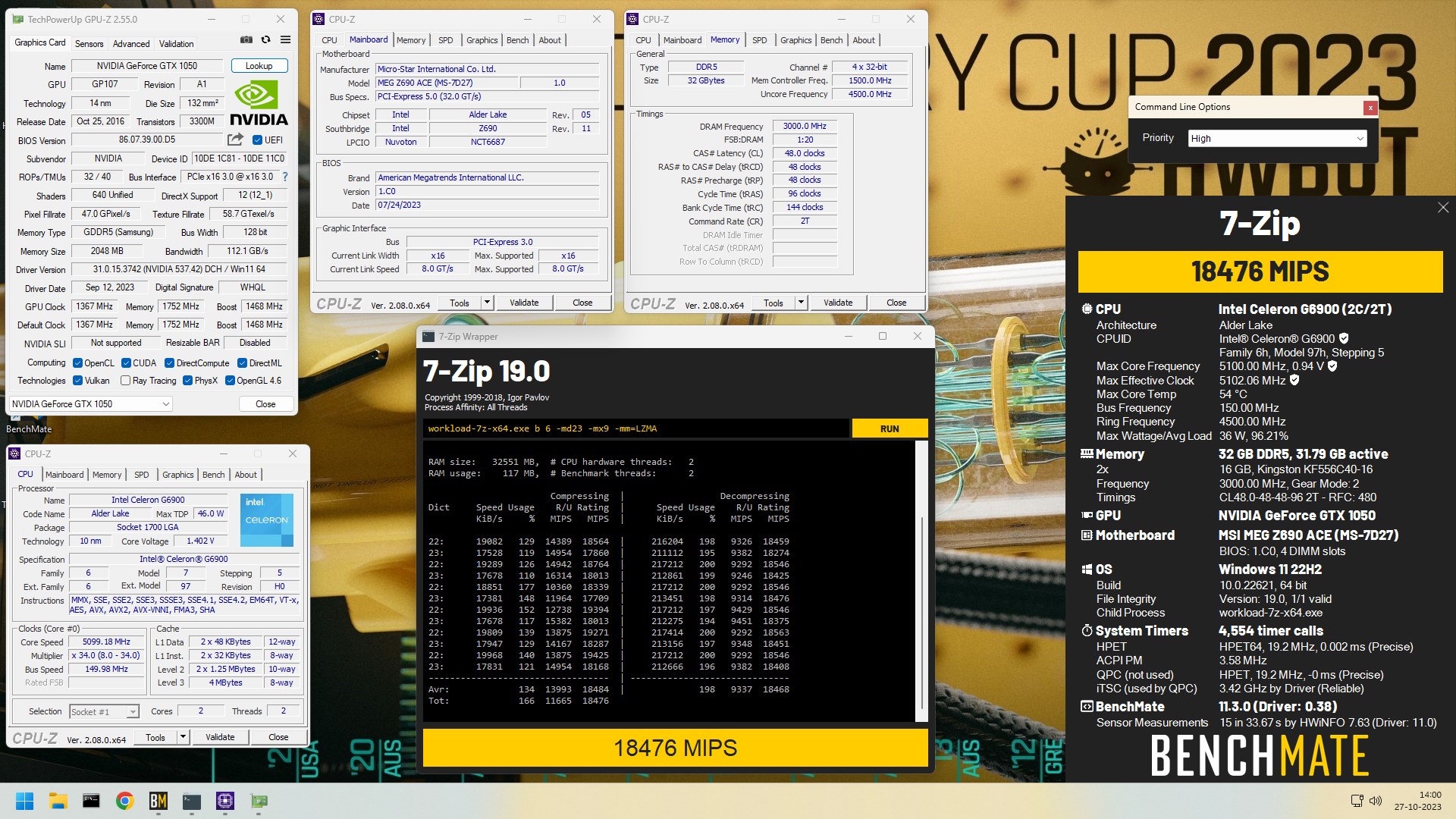Image resolution: width=1456 pixels, height=819 pixels.
Task: Open the BenchMate taskbar icon
Action: click(158, 801)
